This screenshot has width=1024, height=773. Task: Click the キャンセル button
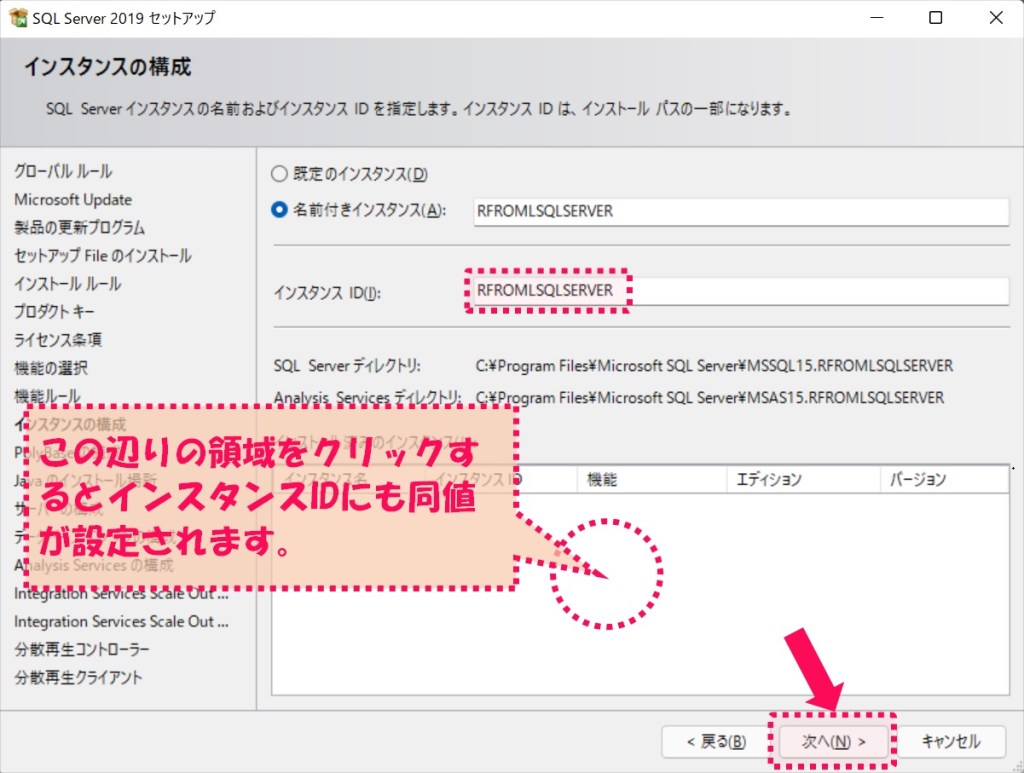click(951, 742)
